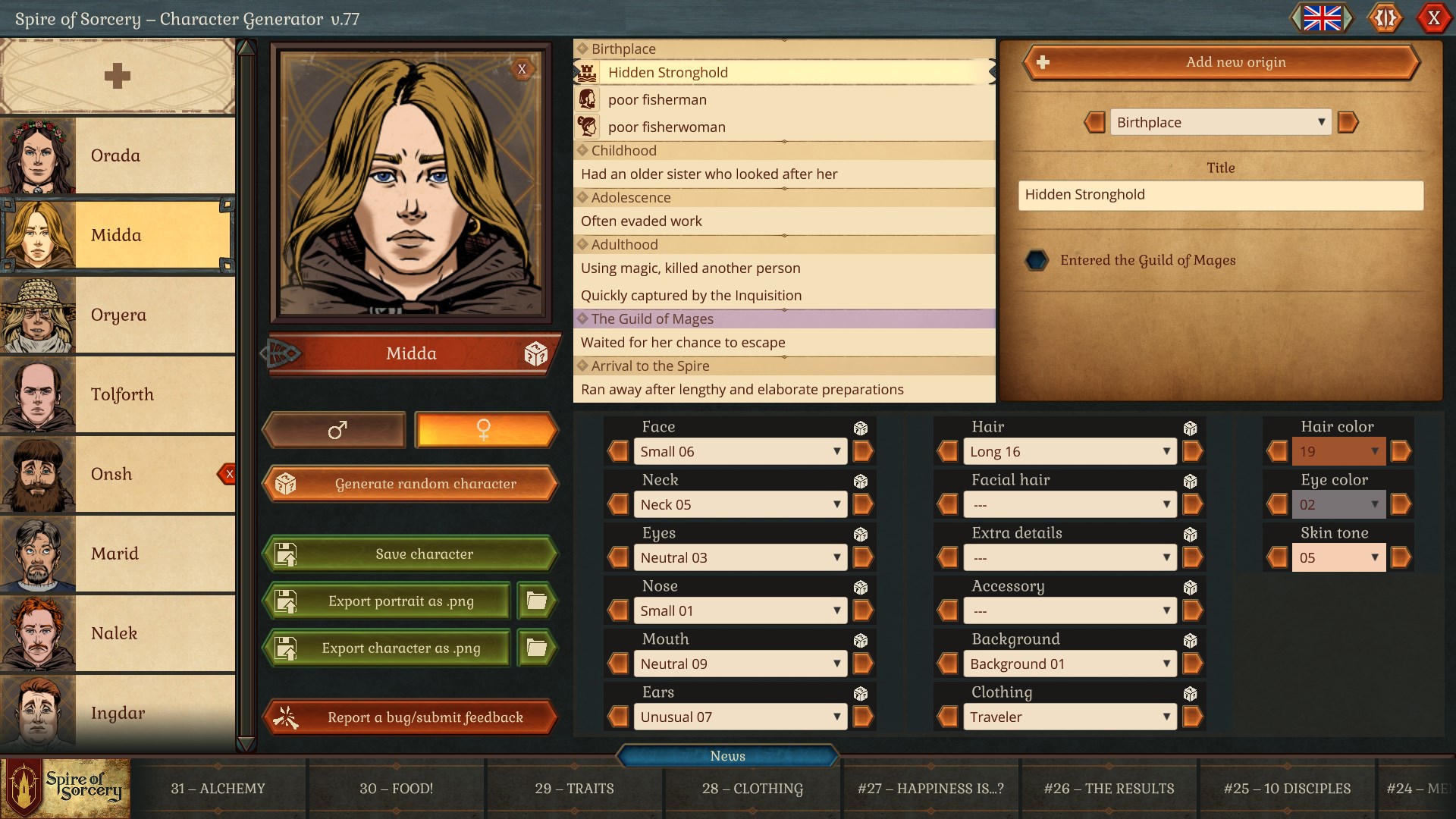The image size is (1456, 819).
Task: Randomize the Clothing using its dice icon
Action: pos(1190,692)
